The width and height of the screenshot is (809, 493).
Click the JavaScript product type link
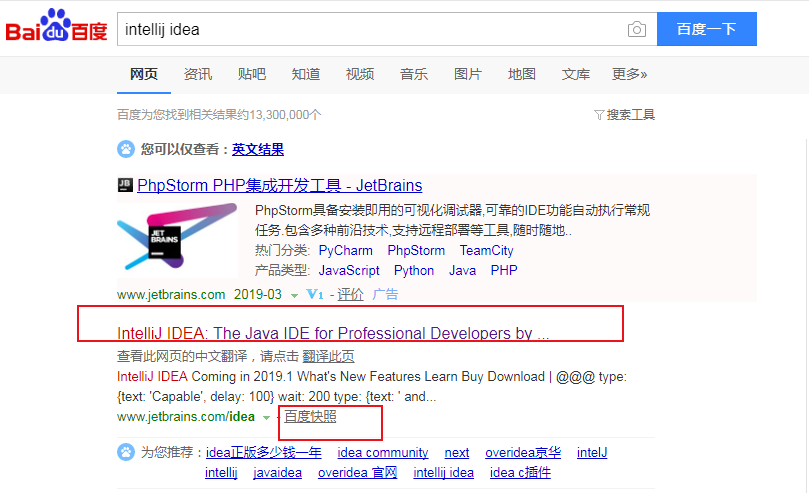(x=349, y=271)
